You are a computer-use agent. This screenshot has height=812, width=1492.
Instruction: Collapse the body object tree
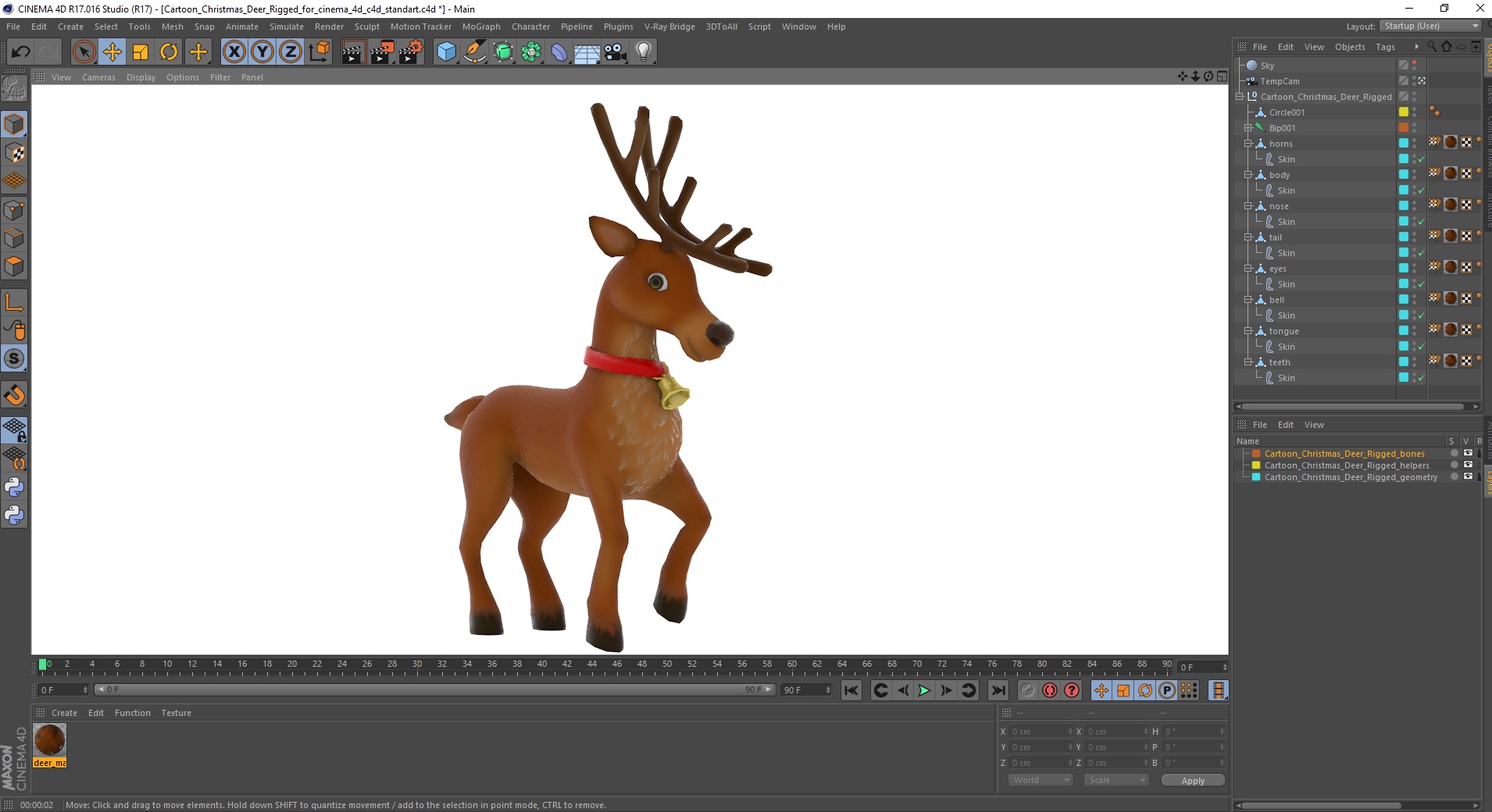pyautogui.click(x=1248, y=175)
